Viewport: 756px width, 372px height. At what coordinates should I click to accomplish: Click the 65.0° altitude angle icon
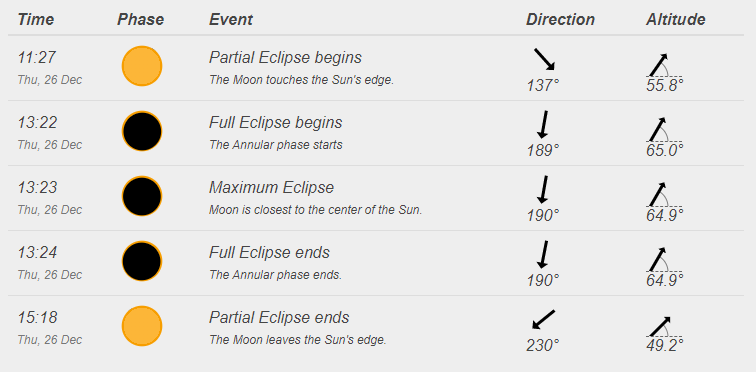[x=664, y=130]
